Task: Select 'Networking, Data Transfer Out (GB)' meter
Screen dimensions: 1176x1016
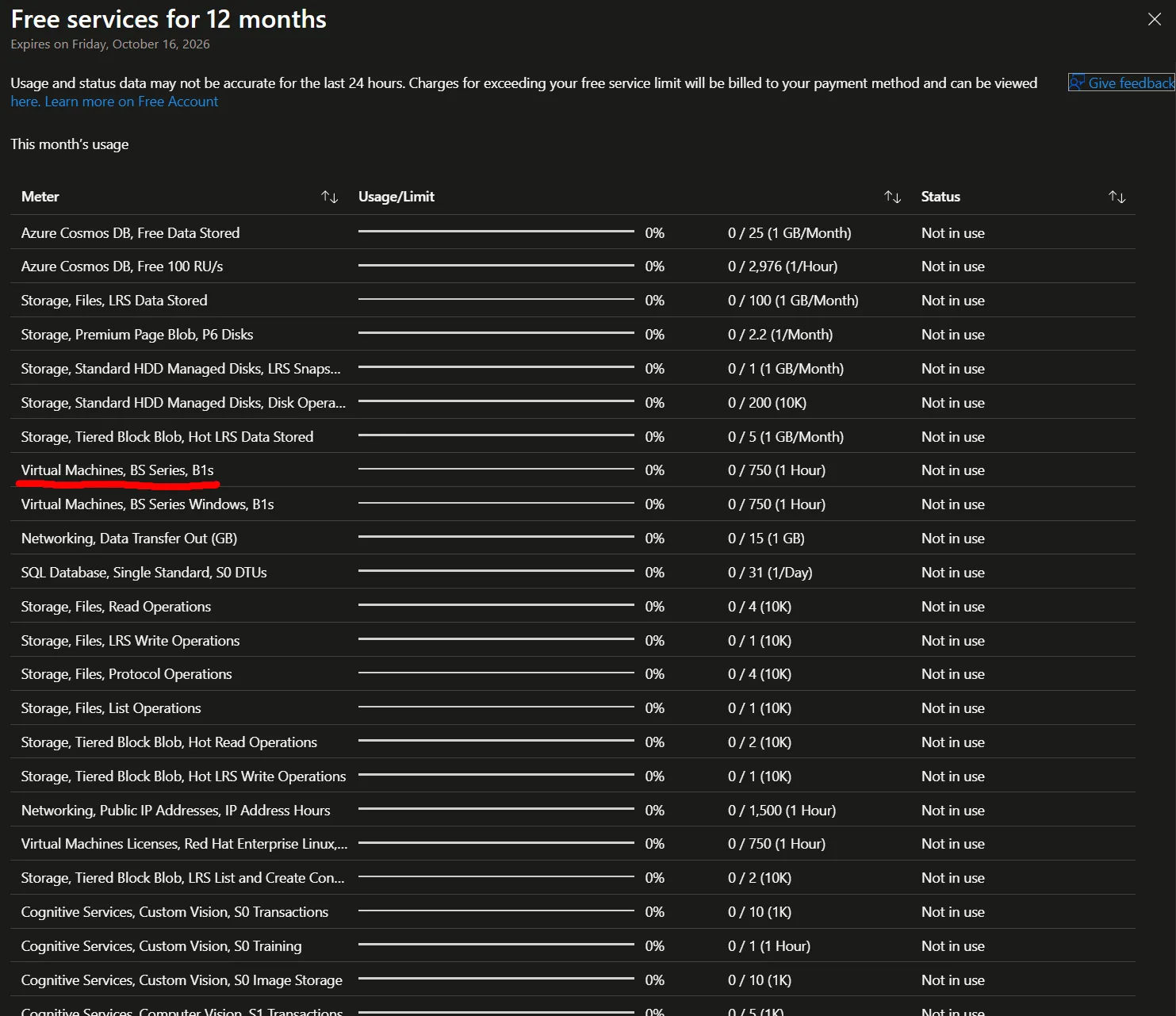Action: click(x=129, y=539)
